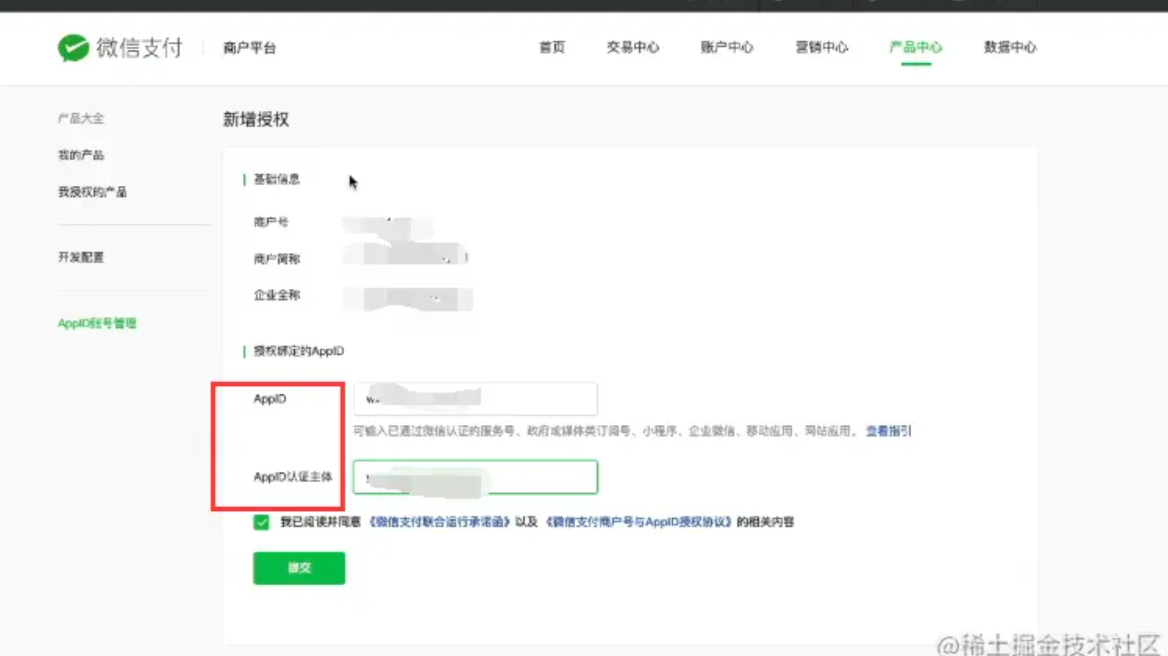Open the 首页 nav tab
Viewport: 1168px width, 656px height.
tap(552, 47)
